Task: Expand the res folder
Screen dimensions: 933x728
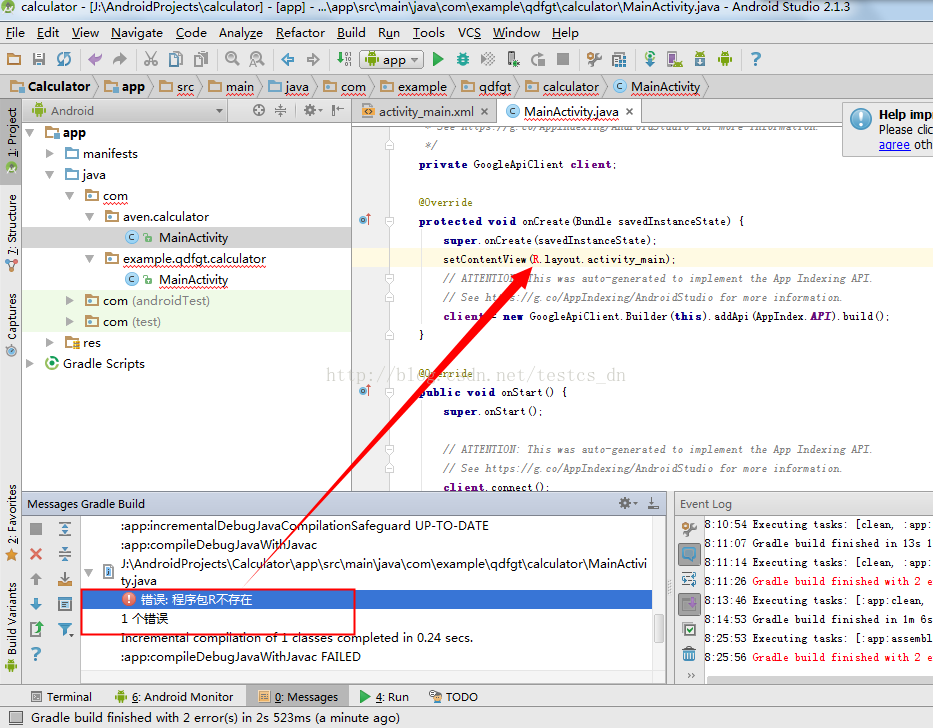Action: tap(50, 343)
